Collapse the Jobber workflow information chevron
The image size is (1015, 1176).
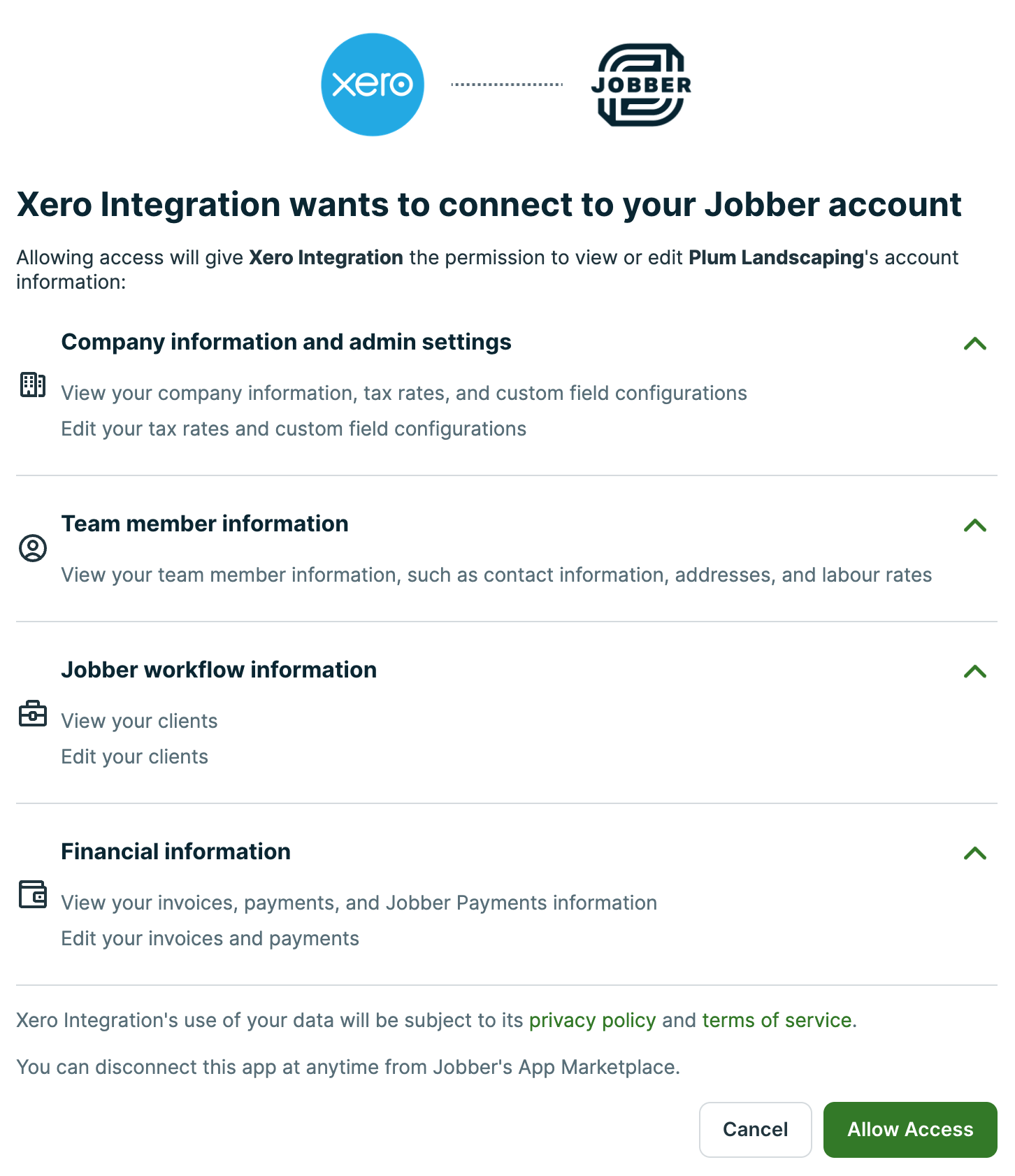[974, 671]
